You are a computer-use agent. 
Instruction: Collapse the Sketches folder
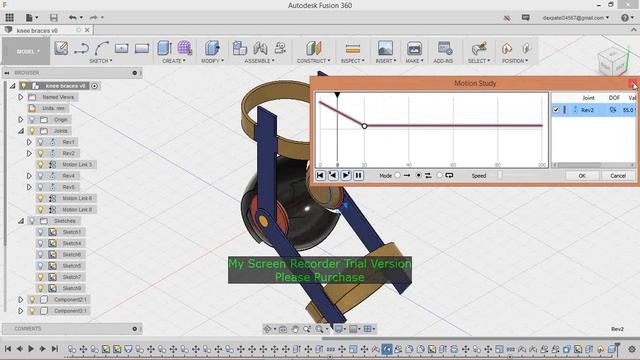21,221
